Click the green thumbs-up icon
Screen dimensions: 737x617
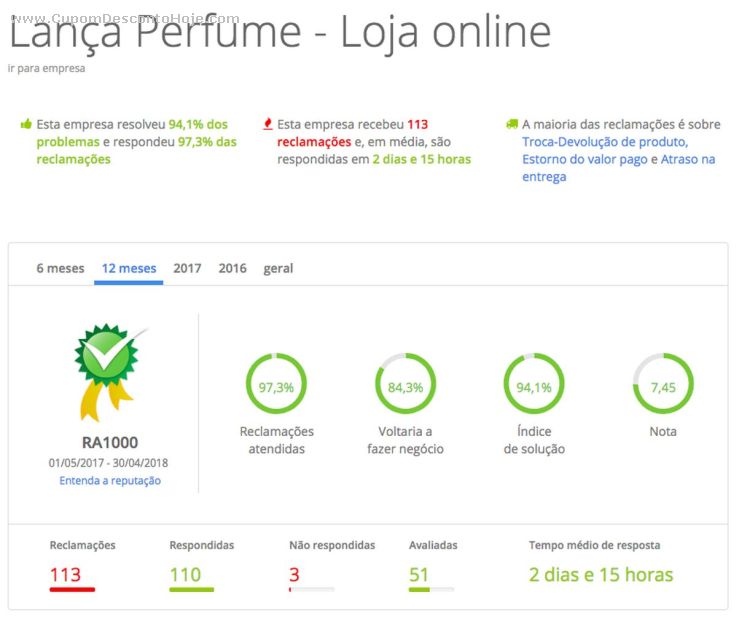(x=26, y=124)
